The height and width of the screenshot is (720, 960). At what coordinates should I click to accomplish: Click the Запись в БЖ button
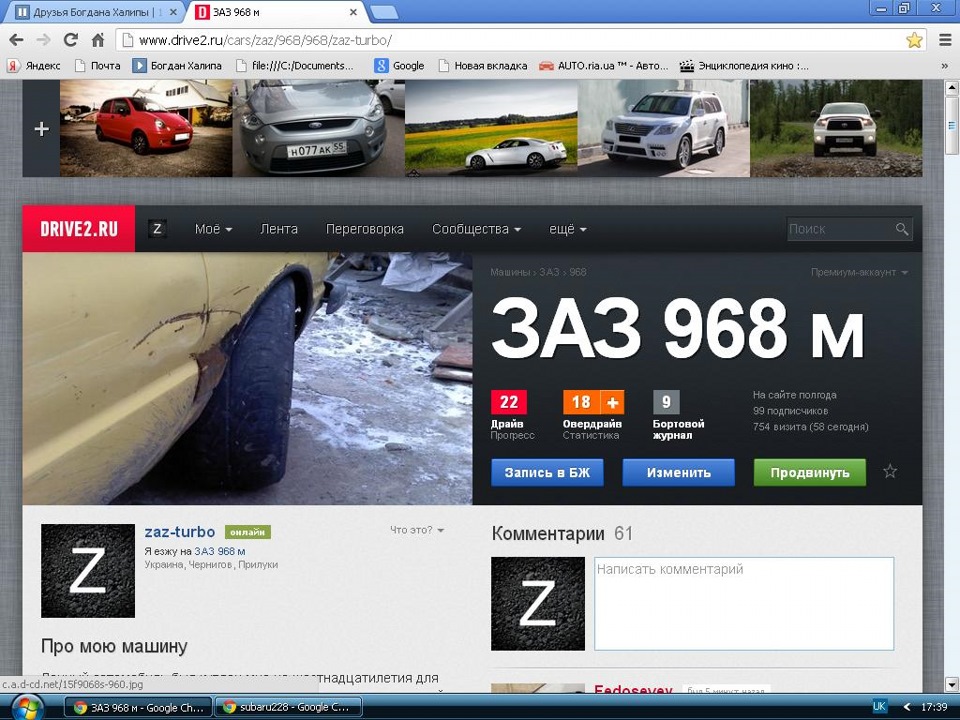[x=547, y=473]
